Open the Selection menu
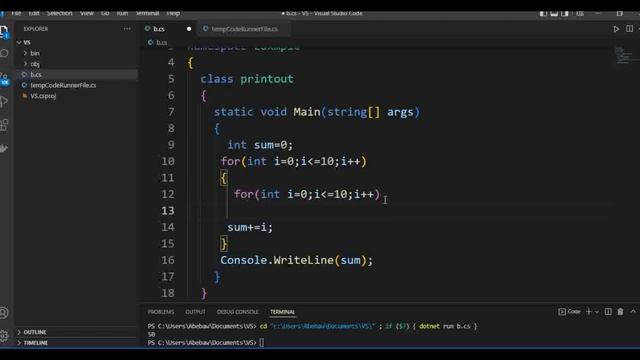This screenshot has height=360, width=640. 60,13
